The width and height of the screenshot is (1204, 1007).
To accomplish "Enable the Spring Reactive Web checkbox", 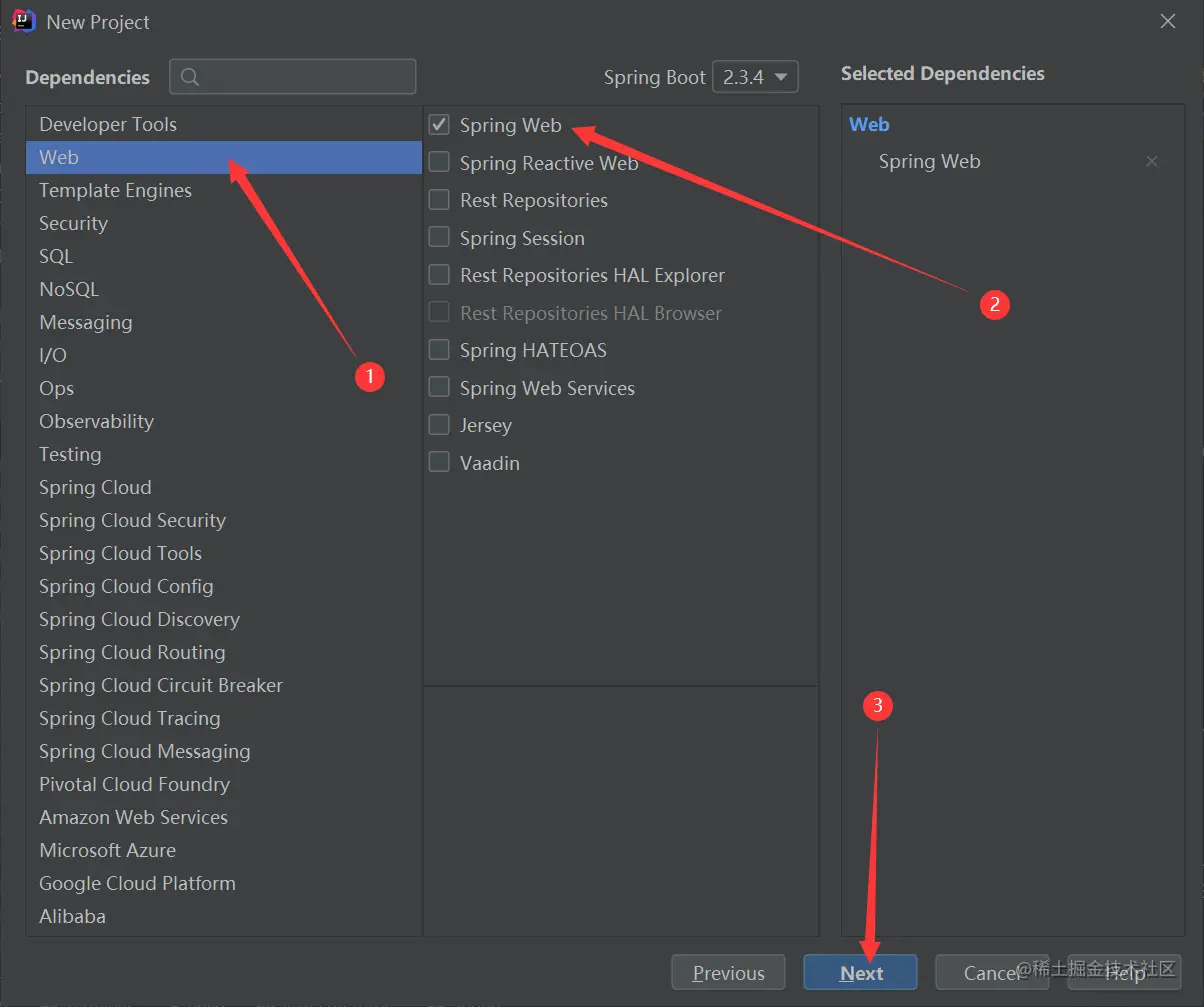I will (439, 163).
